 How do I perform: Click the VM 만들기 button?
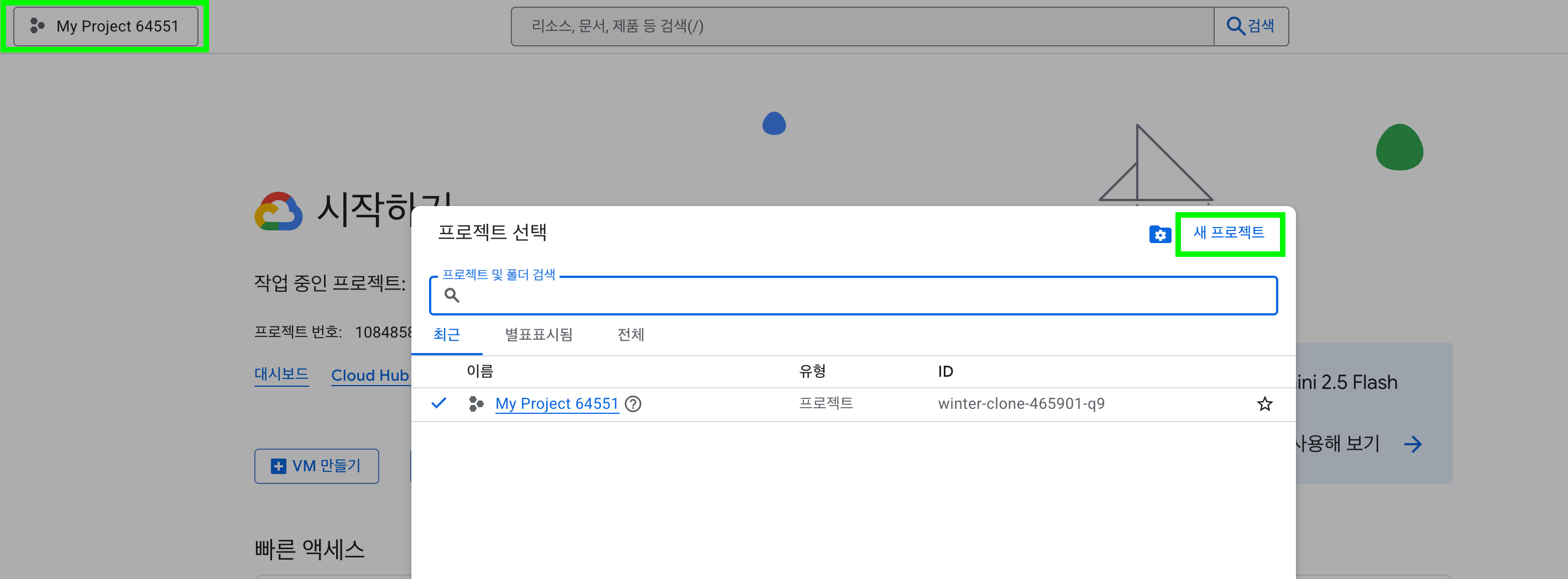tap(316, 466)
